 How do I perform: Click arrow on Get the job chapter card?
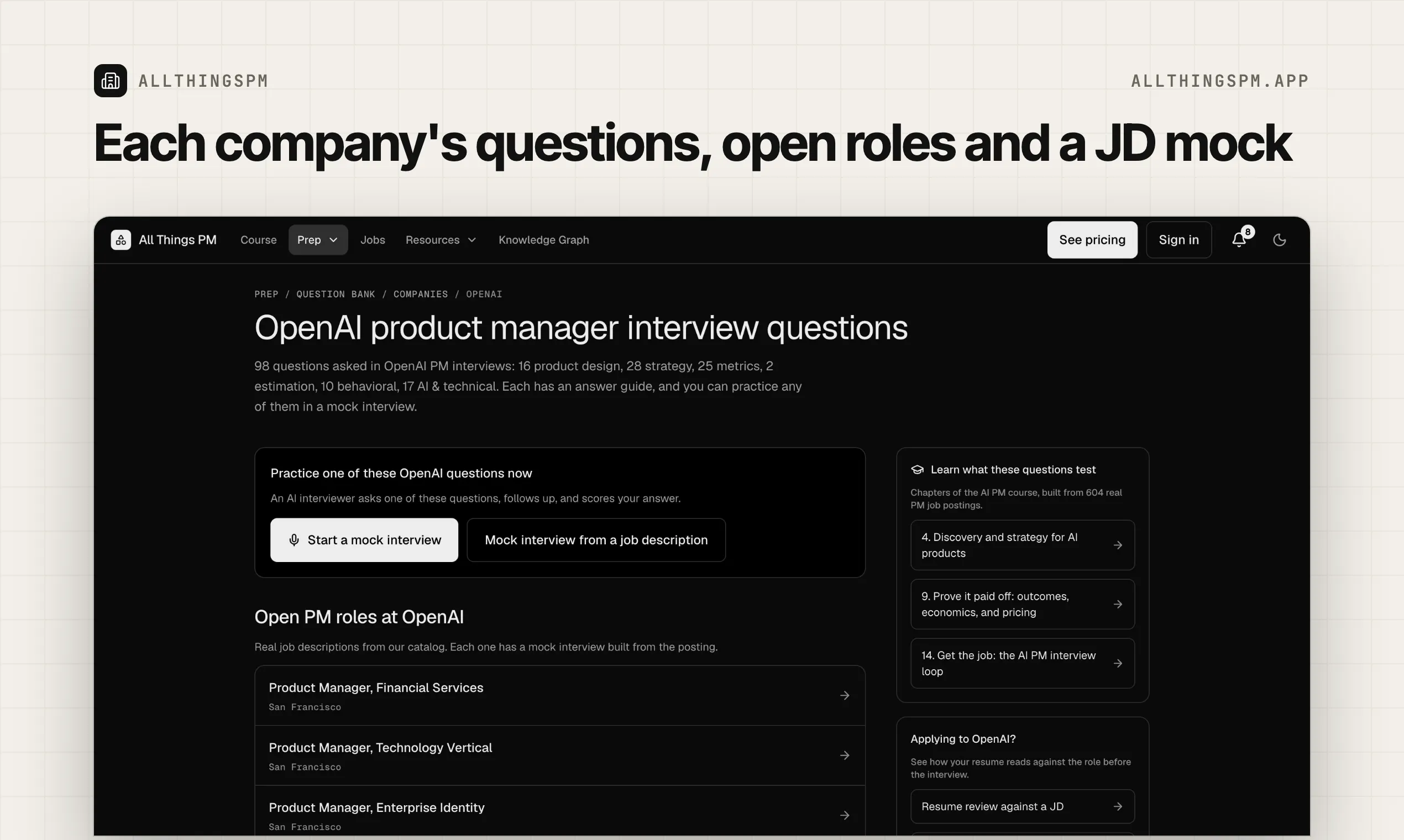1118,663
